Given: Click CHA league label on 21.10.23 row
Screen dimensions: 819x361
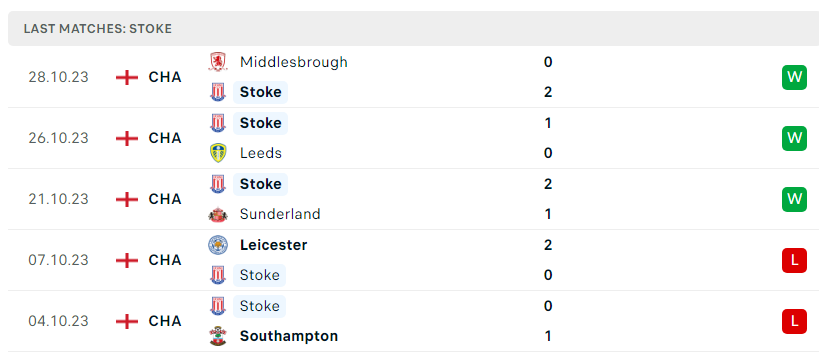Looking at the screenshot, I should [x=165, y=199].
